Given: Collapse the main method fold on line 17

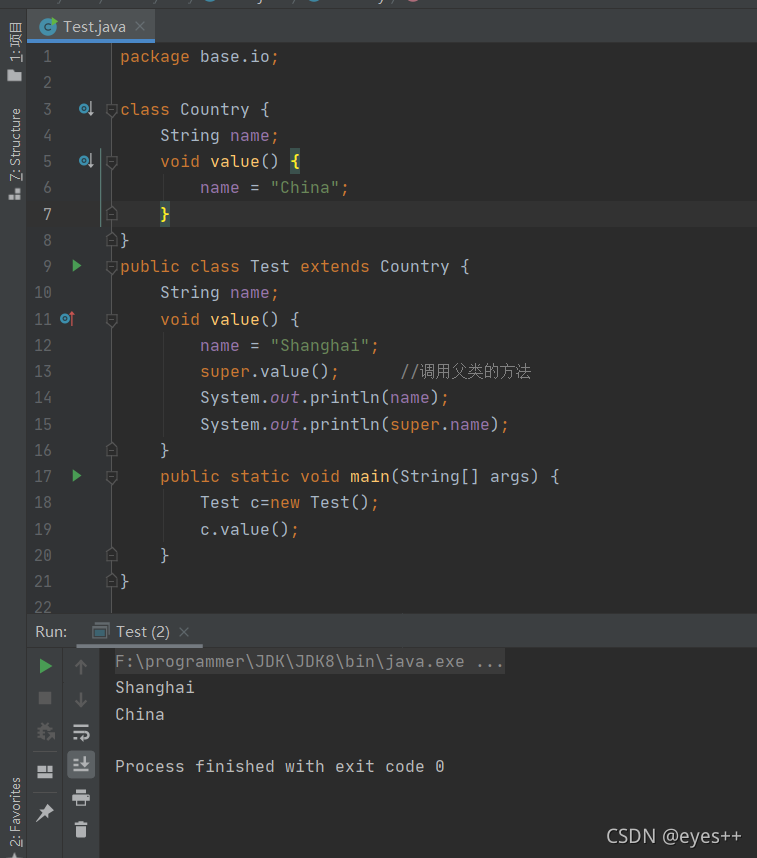Looking at the screenshot, I should (x=112, y=477).
